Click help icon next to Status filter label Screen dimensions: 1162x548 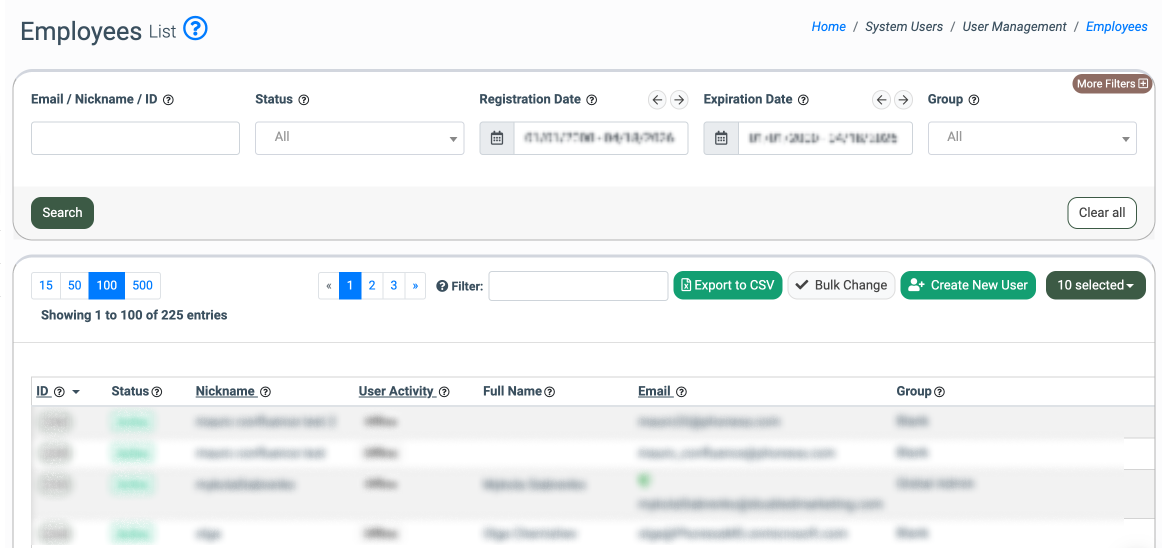[x=304, y=100]
